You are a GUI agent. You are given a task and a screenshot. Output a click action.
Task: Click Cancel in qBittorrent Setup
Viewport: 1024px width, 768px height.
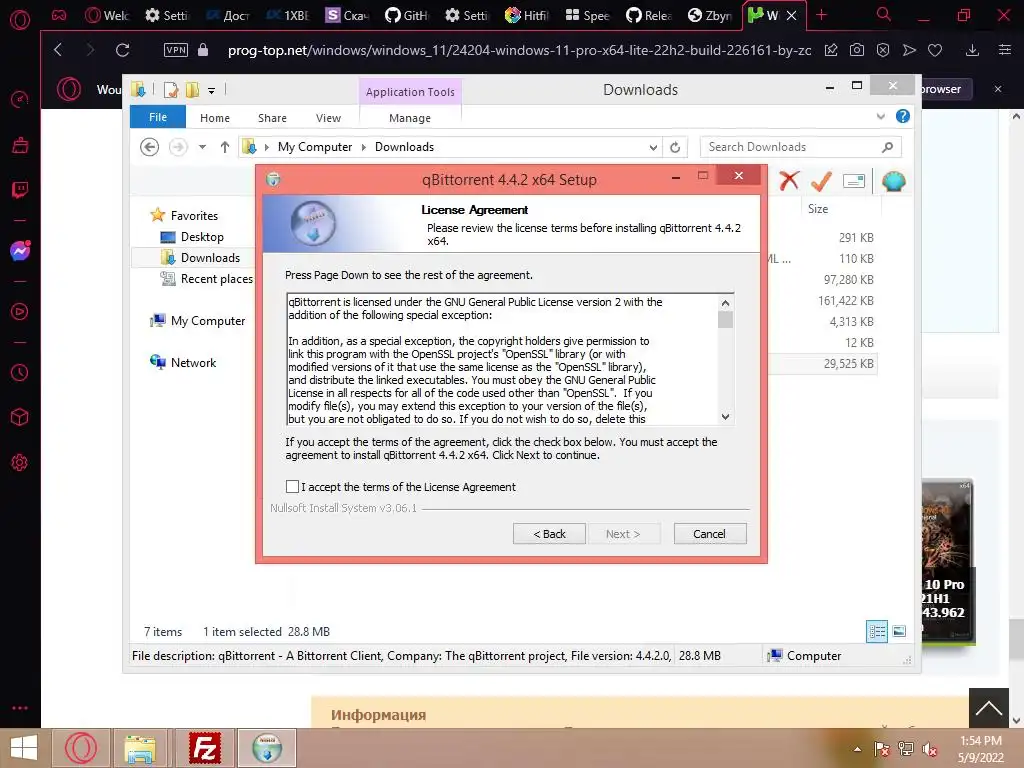709,534
